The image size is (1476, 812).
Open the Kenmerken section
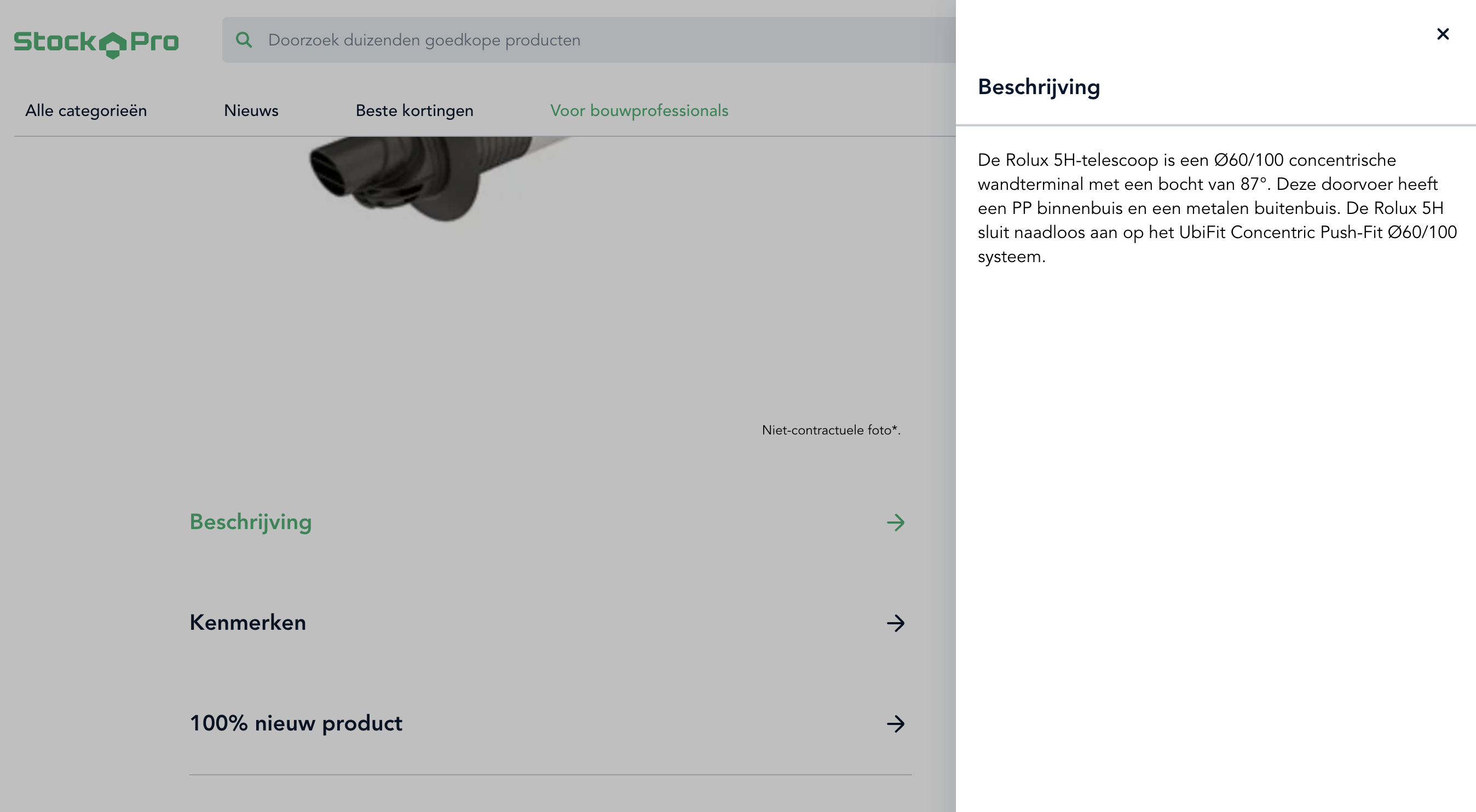pyautogui.click(x=550, y=623)
